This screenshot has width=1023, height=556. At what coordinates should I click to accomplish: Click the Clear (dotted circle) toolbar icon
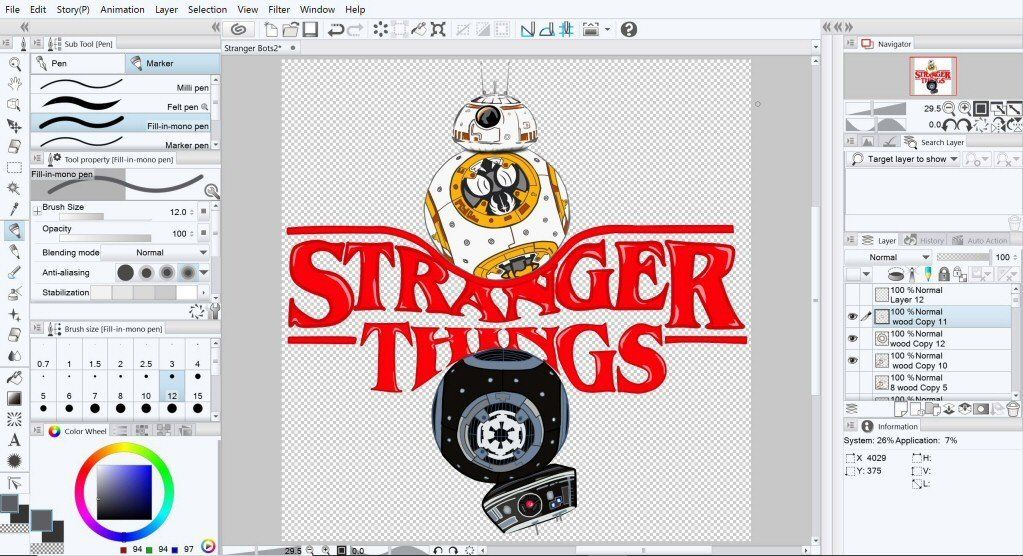[380, 29]
